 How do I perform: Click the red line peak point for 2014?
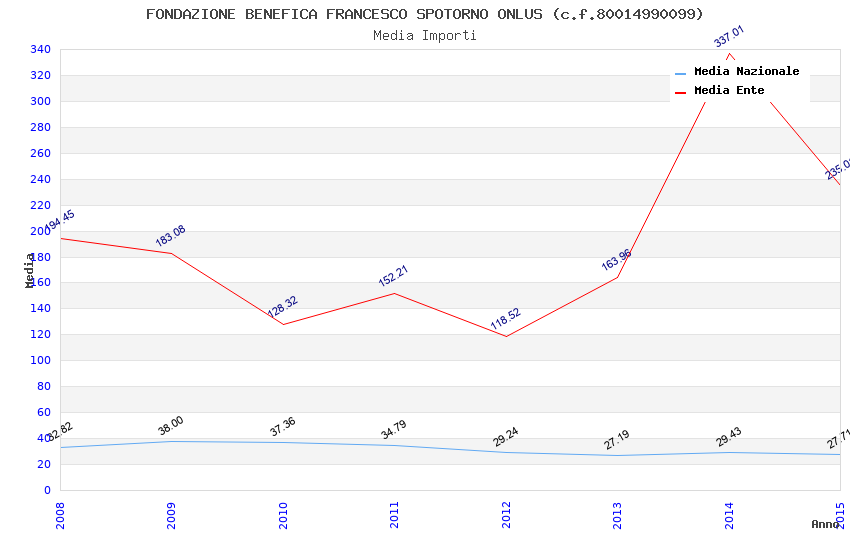coord(729,53)
